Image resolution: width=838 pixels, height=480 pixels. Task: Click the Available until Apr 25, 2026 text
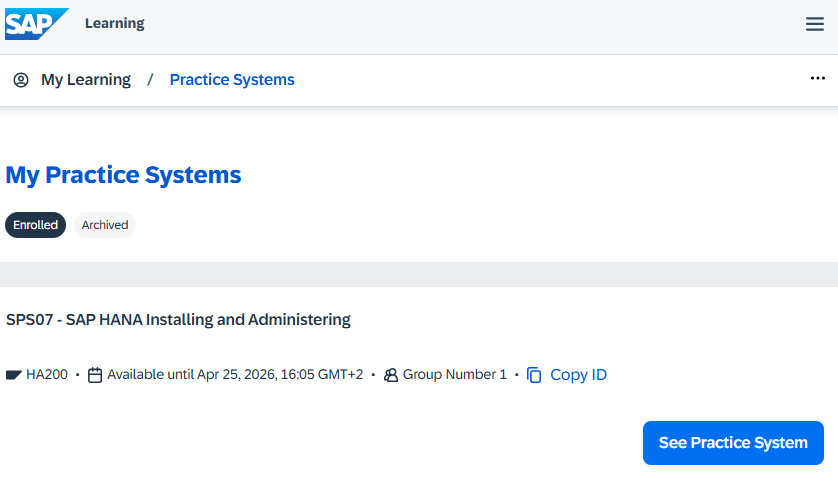point(235,375)
